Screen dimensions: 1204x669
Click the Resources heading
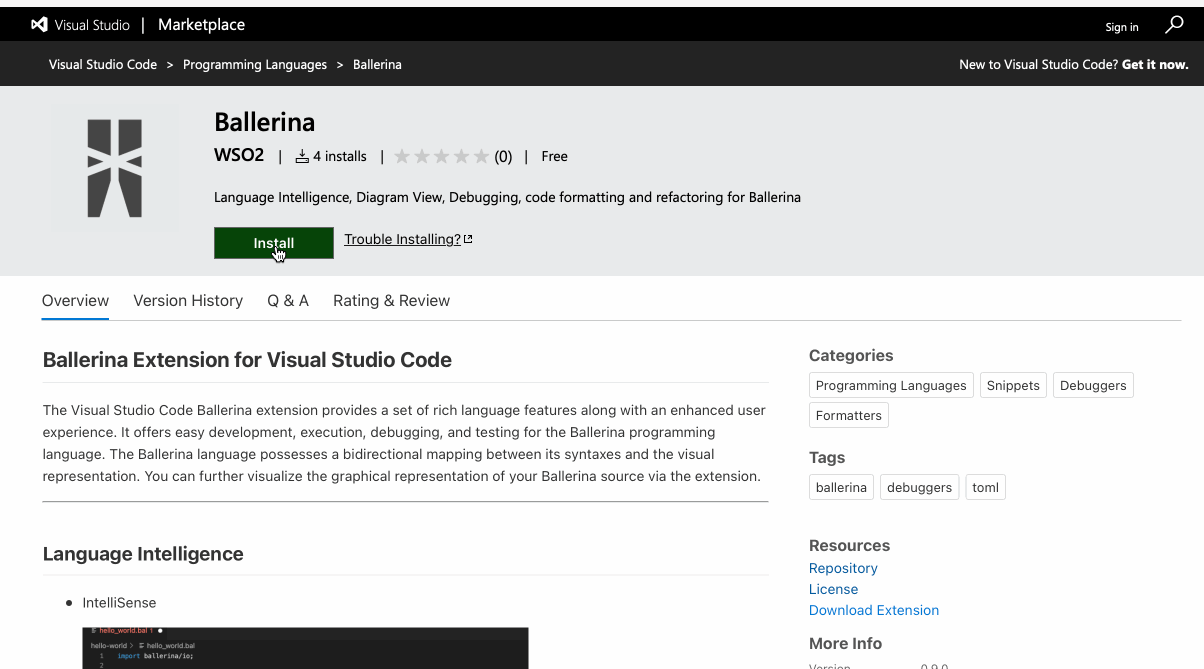click(x=849, y=546)
